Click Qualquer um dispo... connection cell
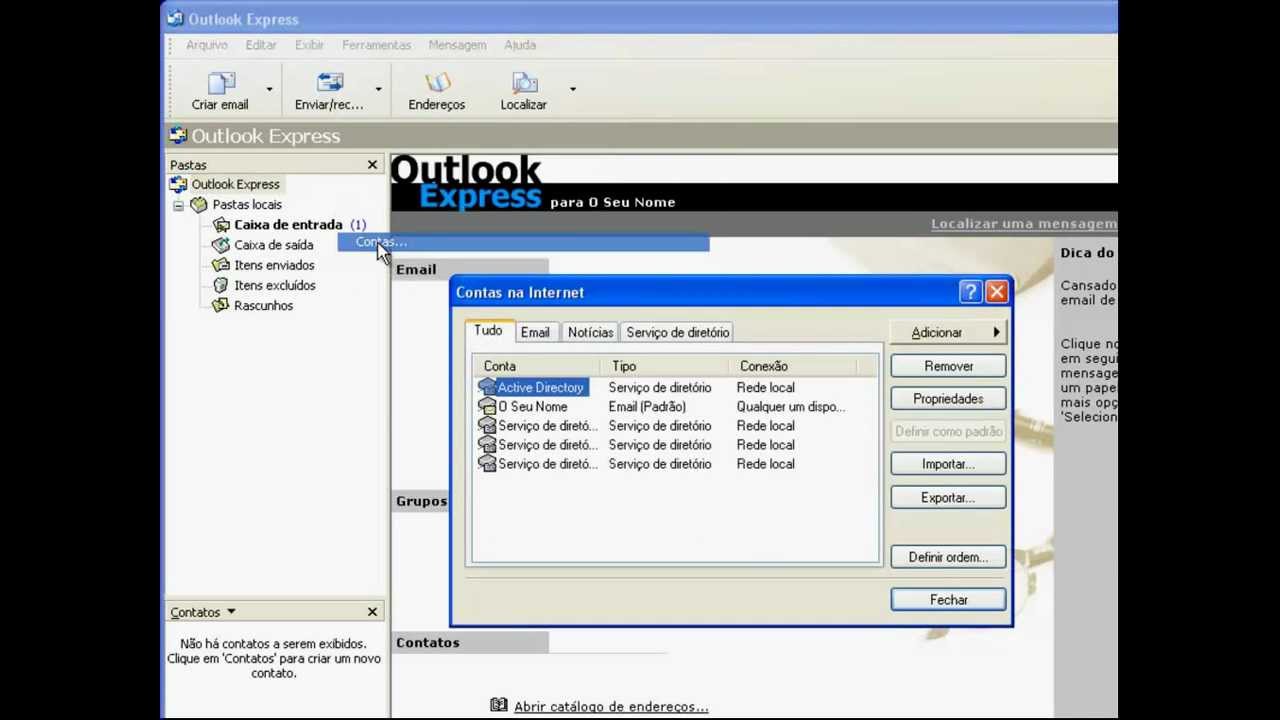1280x720 pixels. point(791,407)
